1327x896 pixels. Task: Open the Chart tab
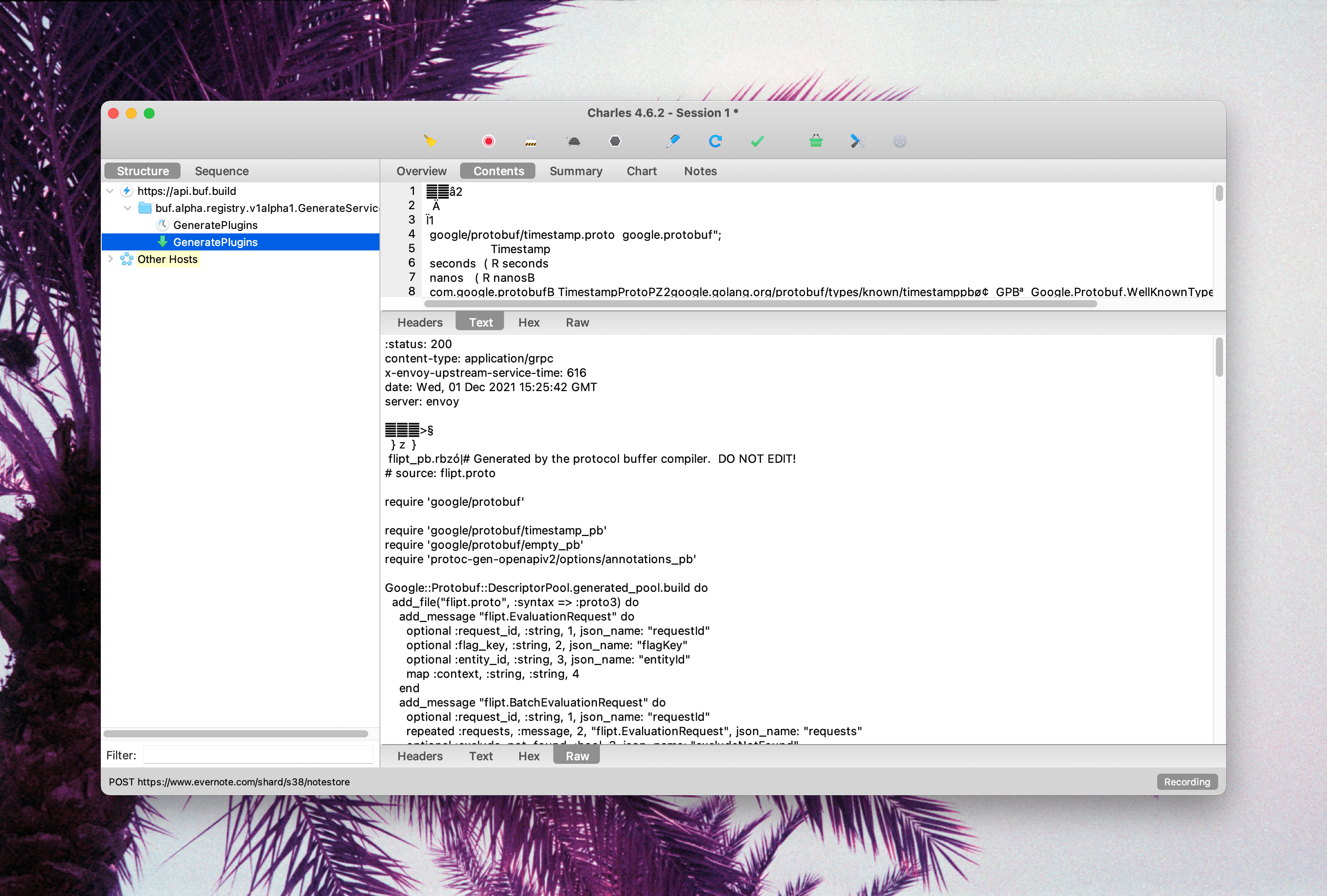pos(641,171)
